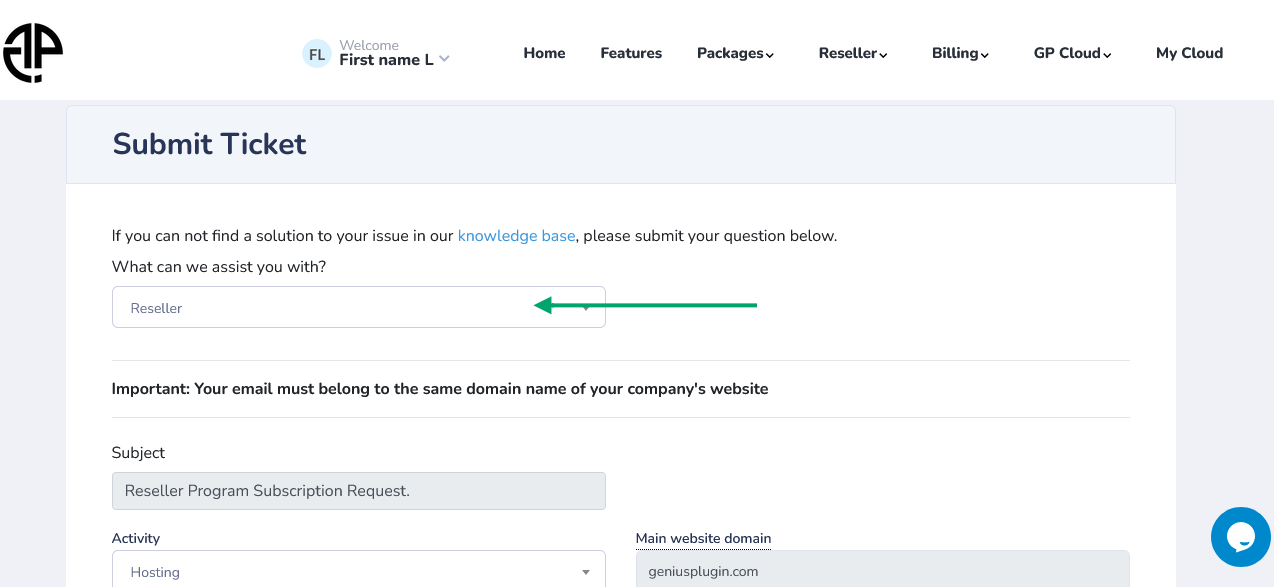Open the Activity Hosting dropdown
Viewport: 1274px width, 587px height.
click(358, 571)
